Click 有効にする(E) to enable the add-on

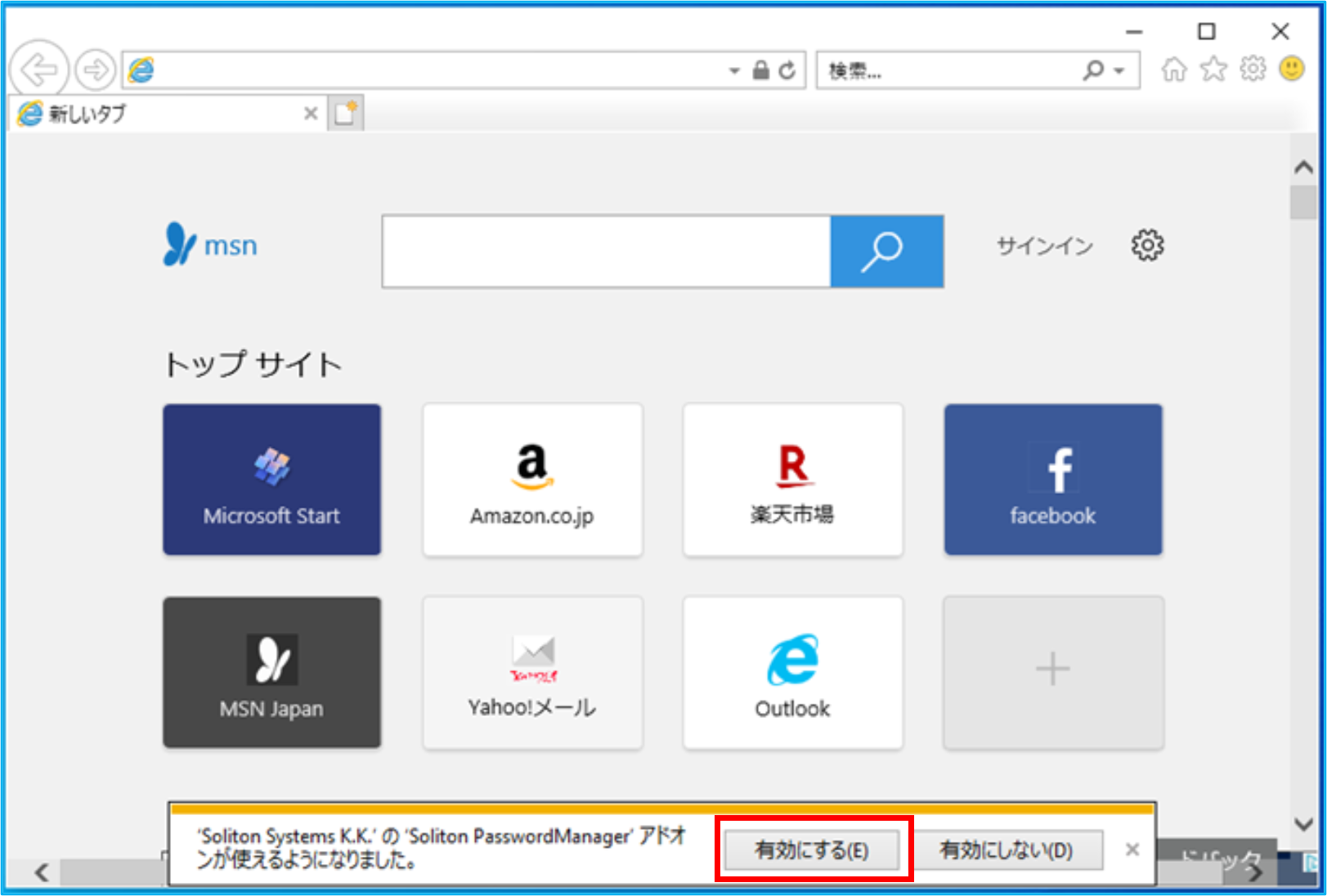812,850
